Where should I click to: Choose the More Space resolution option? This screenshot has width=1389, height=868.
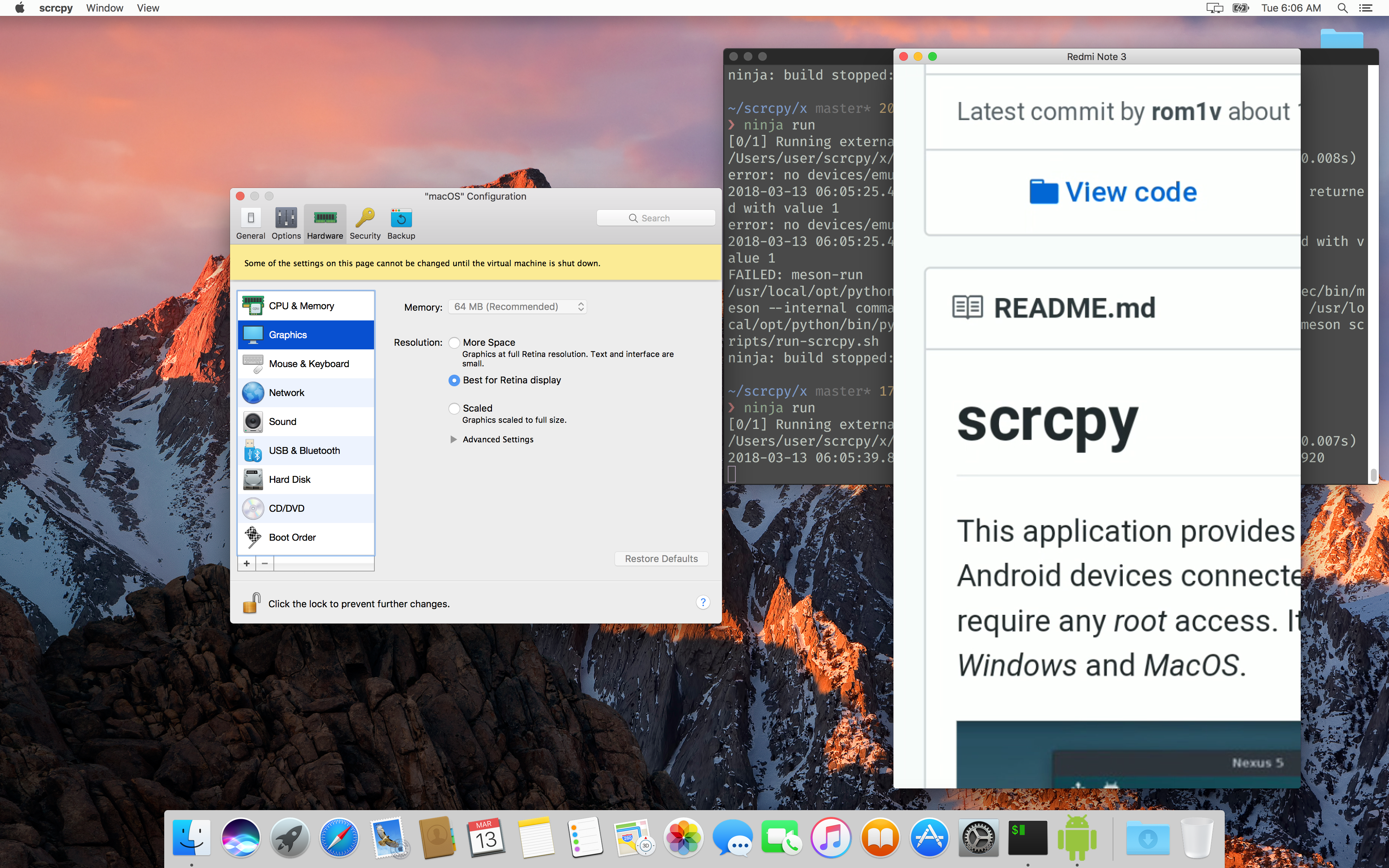(454, 343)
